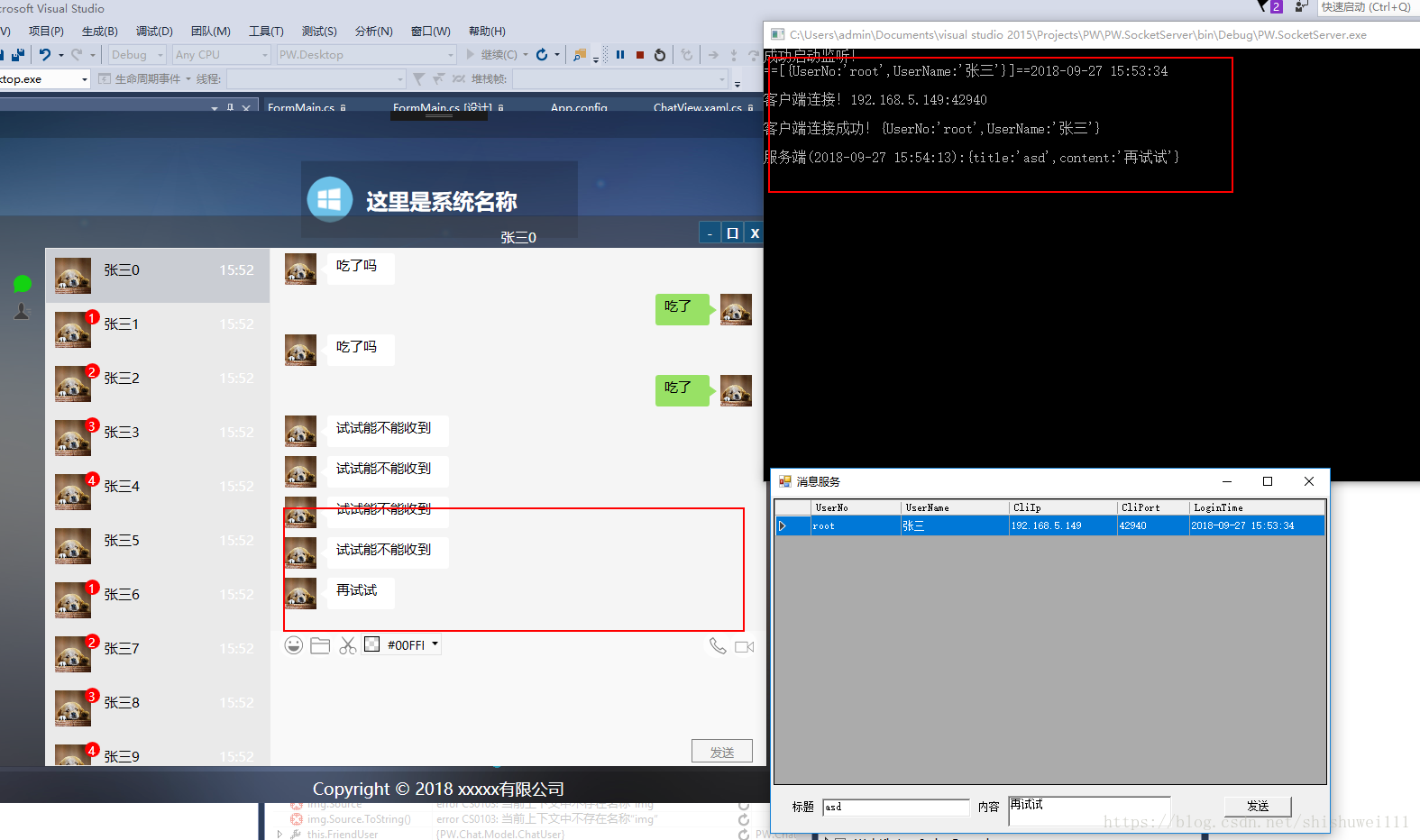Click the console window icon for PW.SocketServer.exe
Screen dimensions: 1420x840
point(778,34)
